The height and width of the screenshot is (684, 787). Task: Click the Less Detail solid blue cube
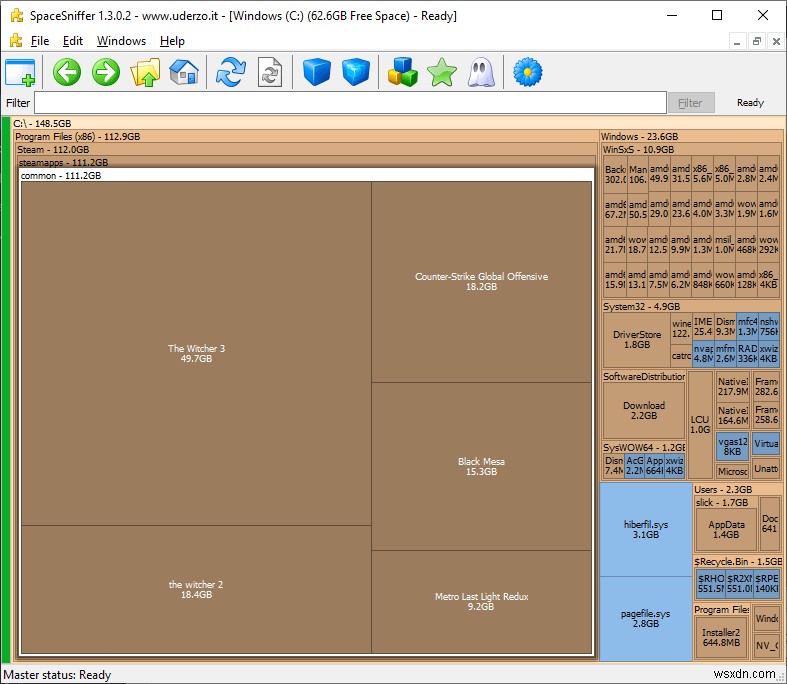coord(317,72)
